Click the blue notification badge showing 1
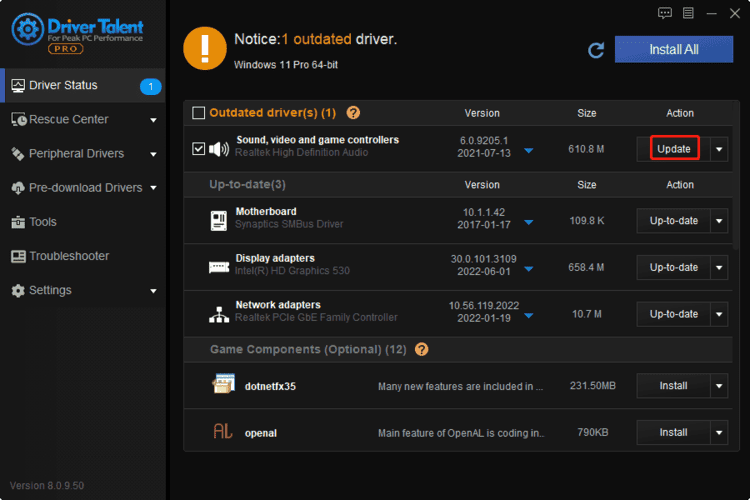The height and width of the screenshot is (500, 750). pyautogui.click(x=151, y=87)
